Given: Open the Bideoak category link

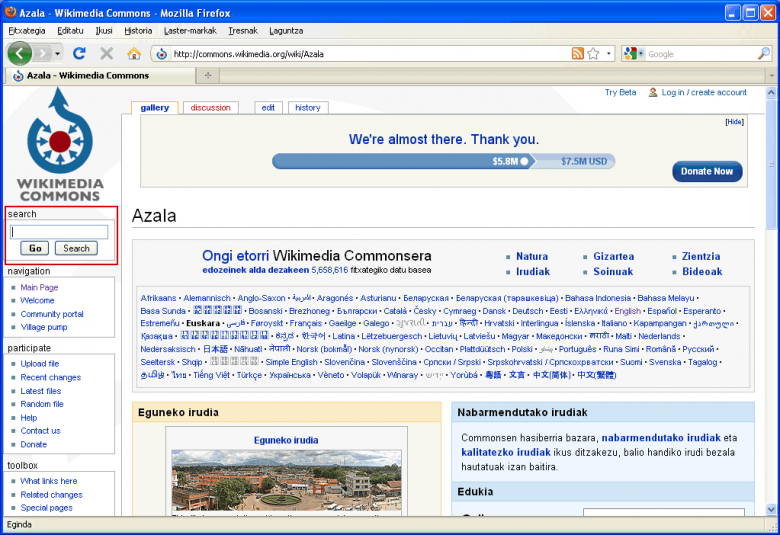Looking at the screenshot, I should coord(702,272).
